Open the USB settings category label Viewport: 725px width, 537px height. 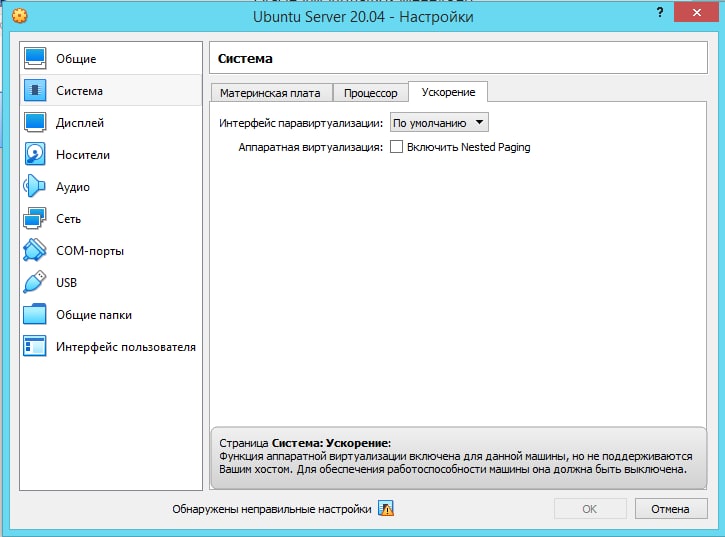tap(66, 283)
